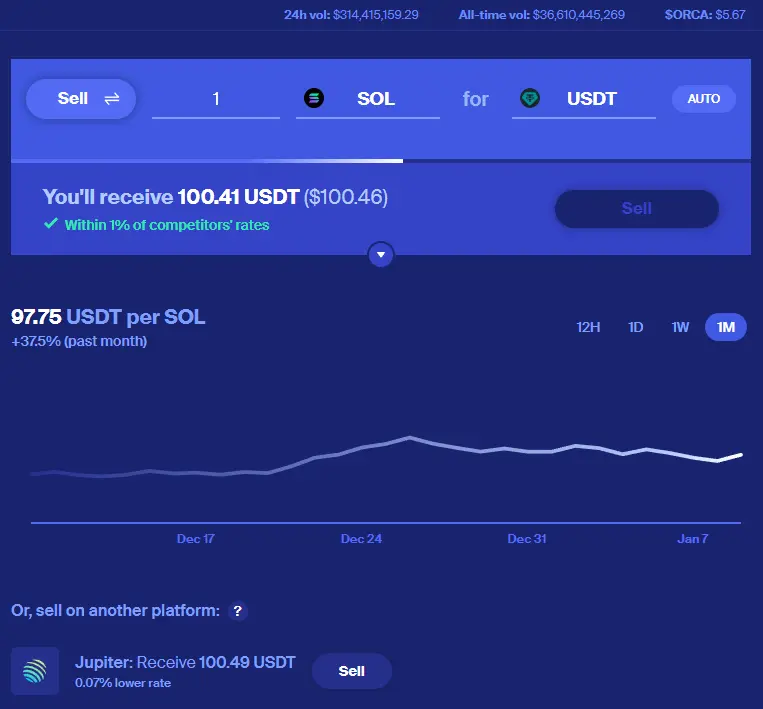Click the $ORCA price text
This screenshot has width=763, height=709.
(705, 15)
